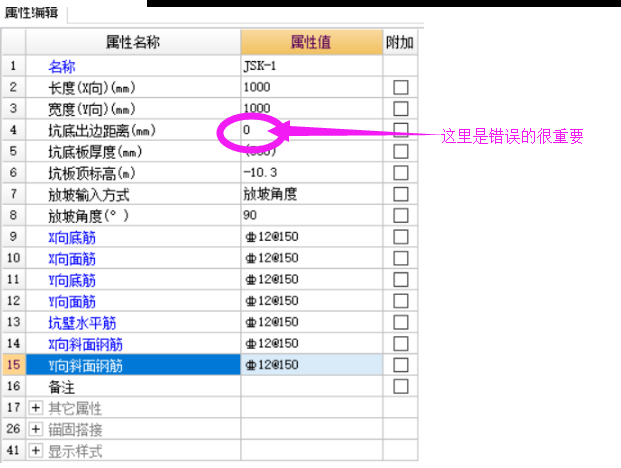The height and width of the screenshot is (468, 621).
Task: Tick the 附加 checkbox for 备注
Action: point(401,386)
